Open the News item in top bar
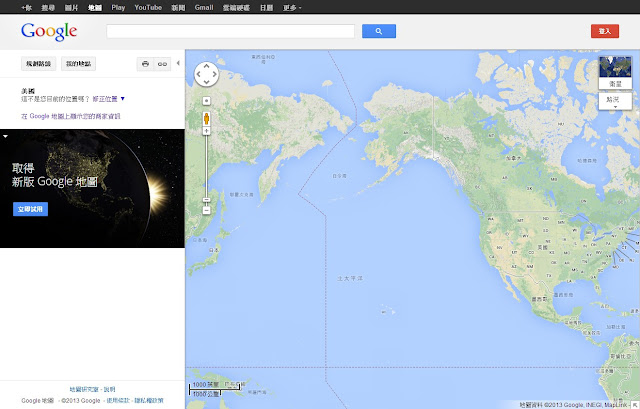The height and width of the screenshot is (409, 640). (x=178, y=7)
